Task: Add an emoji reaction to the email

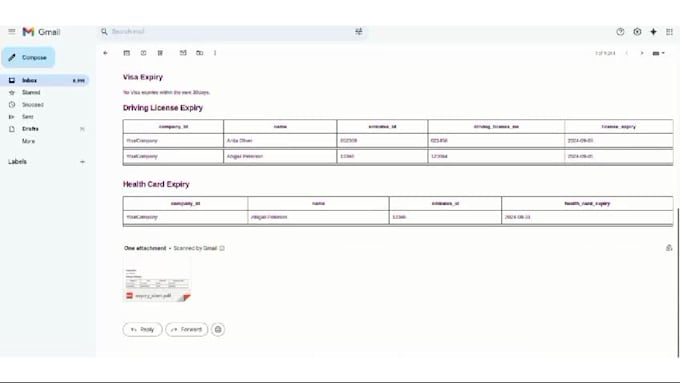Action: pyautogui.click(x=218, y=330)
